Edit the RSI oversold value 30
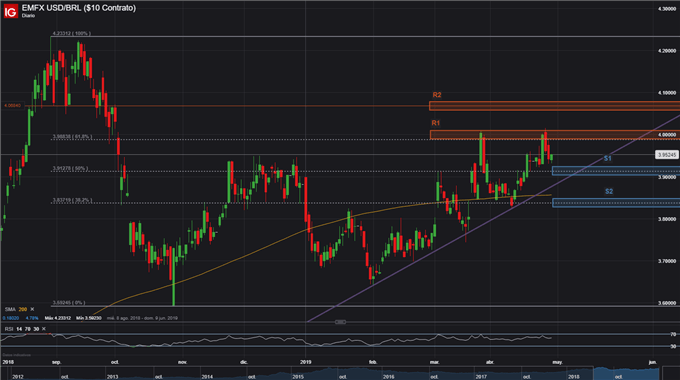 pos(36,329)
